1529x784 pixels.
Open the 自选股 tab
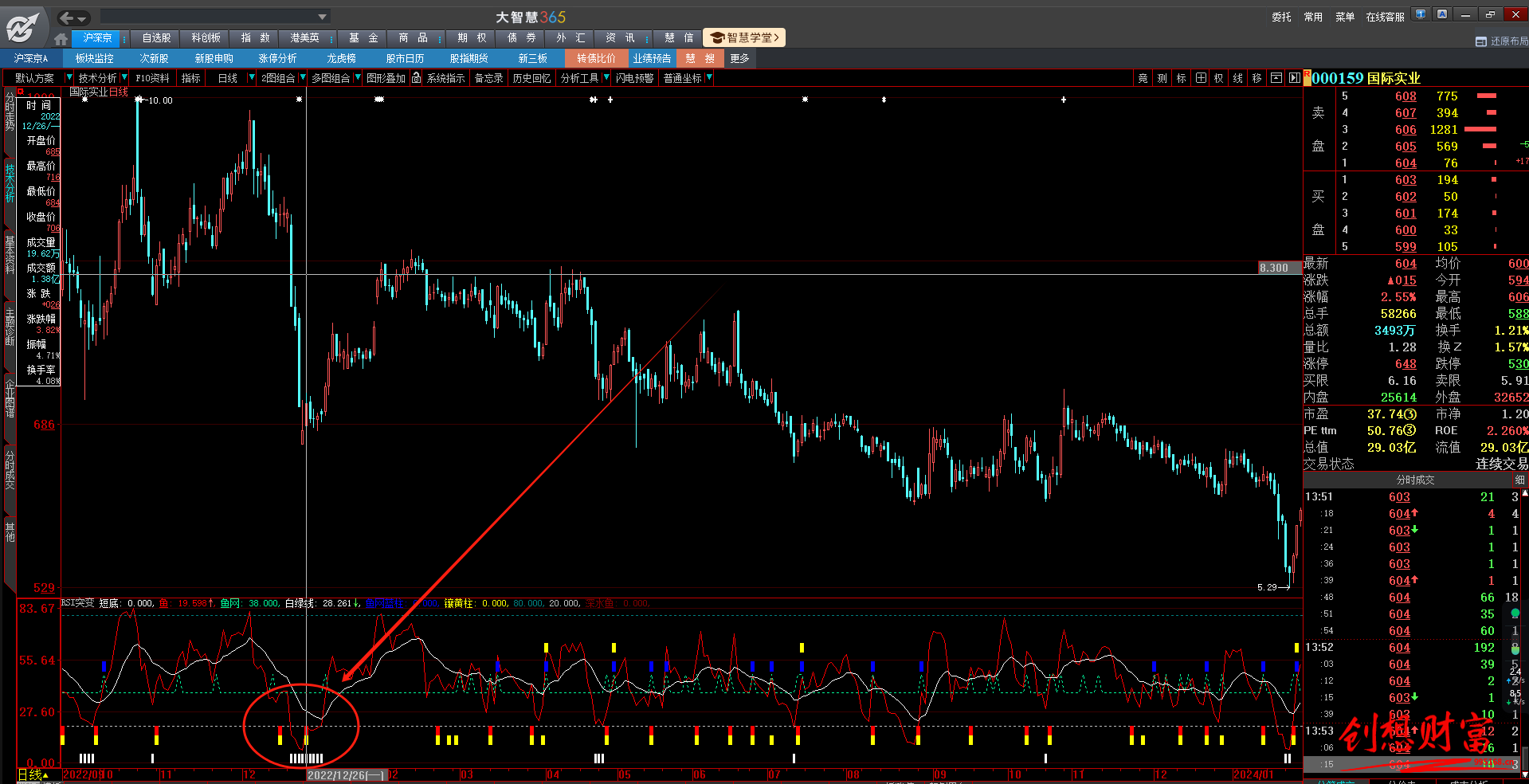(x=156, y=37)
